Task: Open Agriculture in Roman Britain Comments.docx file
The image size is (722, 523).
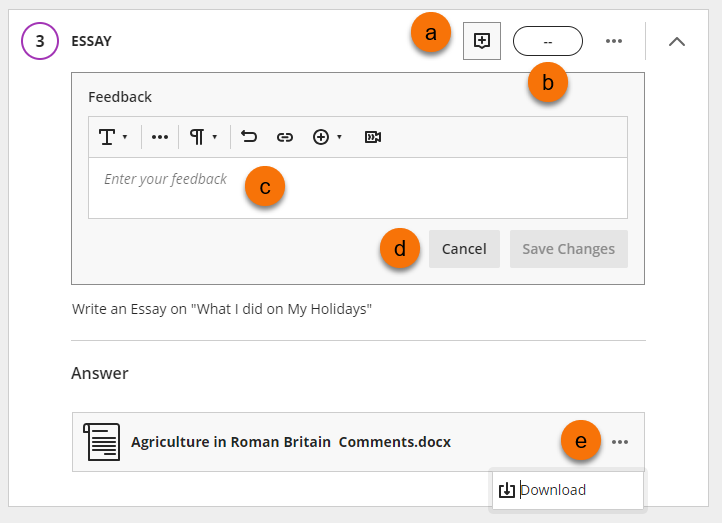Action: tap(291, 442)
